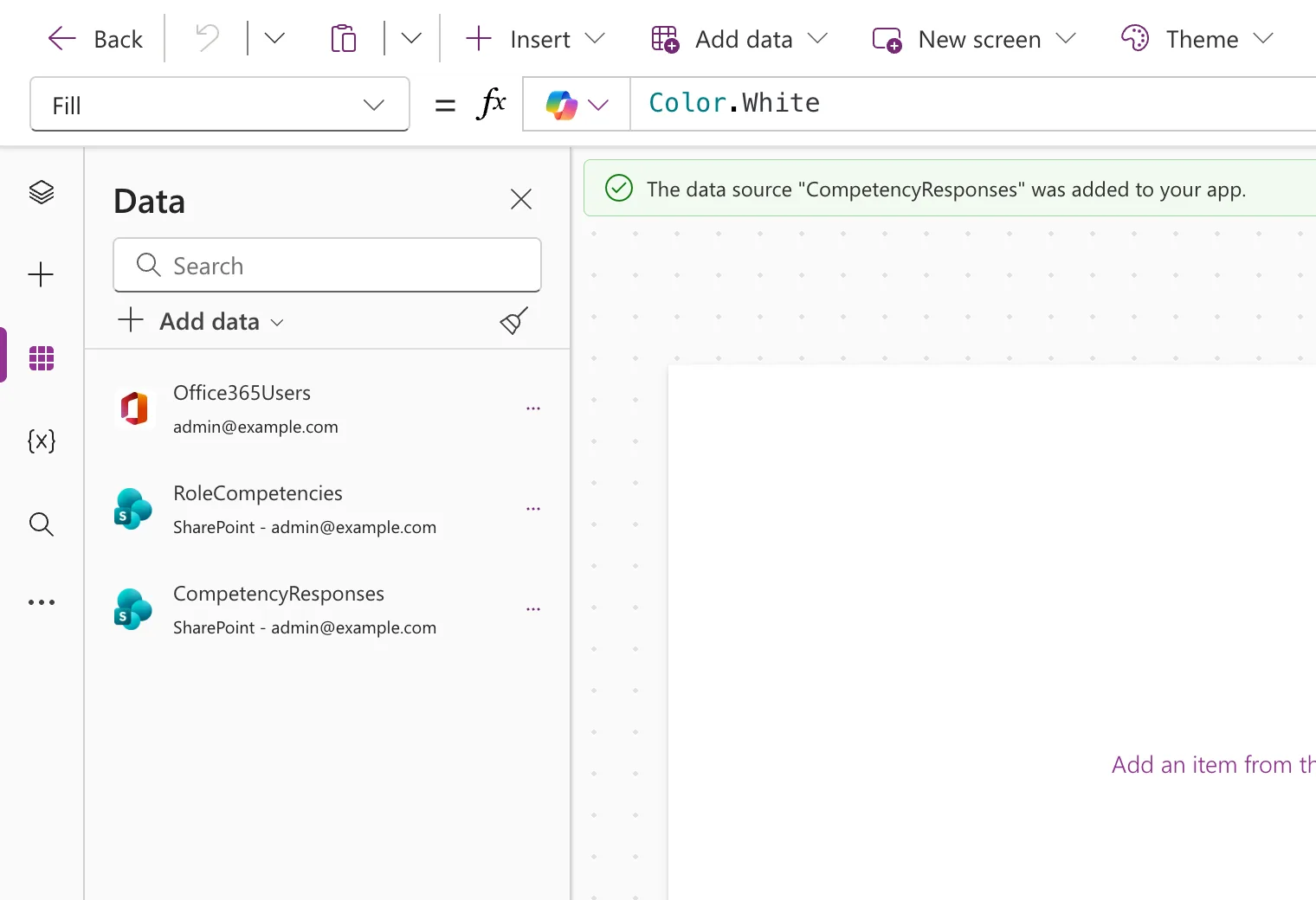Screen dimensions: 1316x900
Task: Click the SharePoint icon beside RoleCompetencies
Action: click(x=133, y=509)
